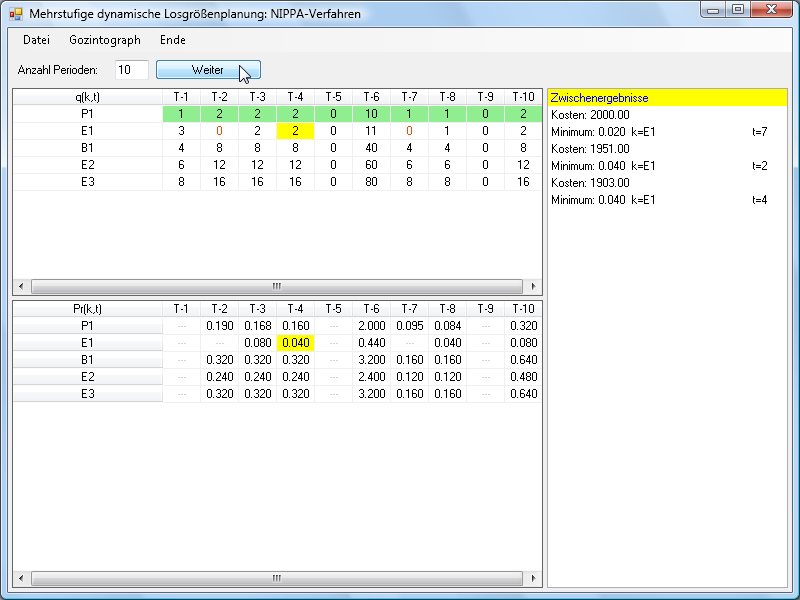Click the Ende menu item

pyautogui.click(x=173, y=40)
